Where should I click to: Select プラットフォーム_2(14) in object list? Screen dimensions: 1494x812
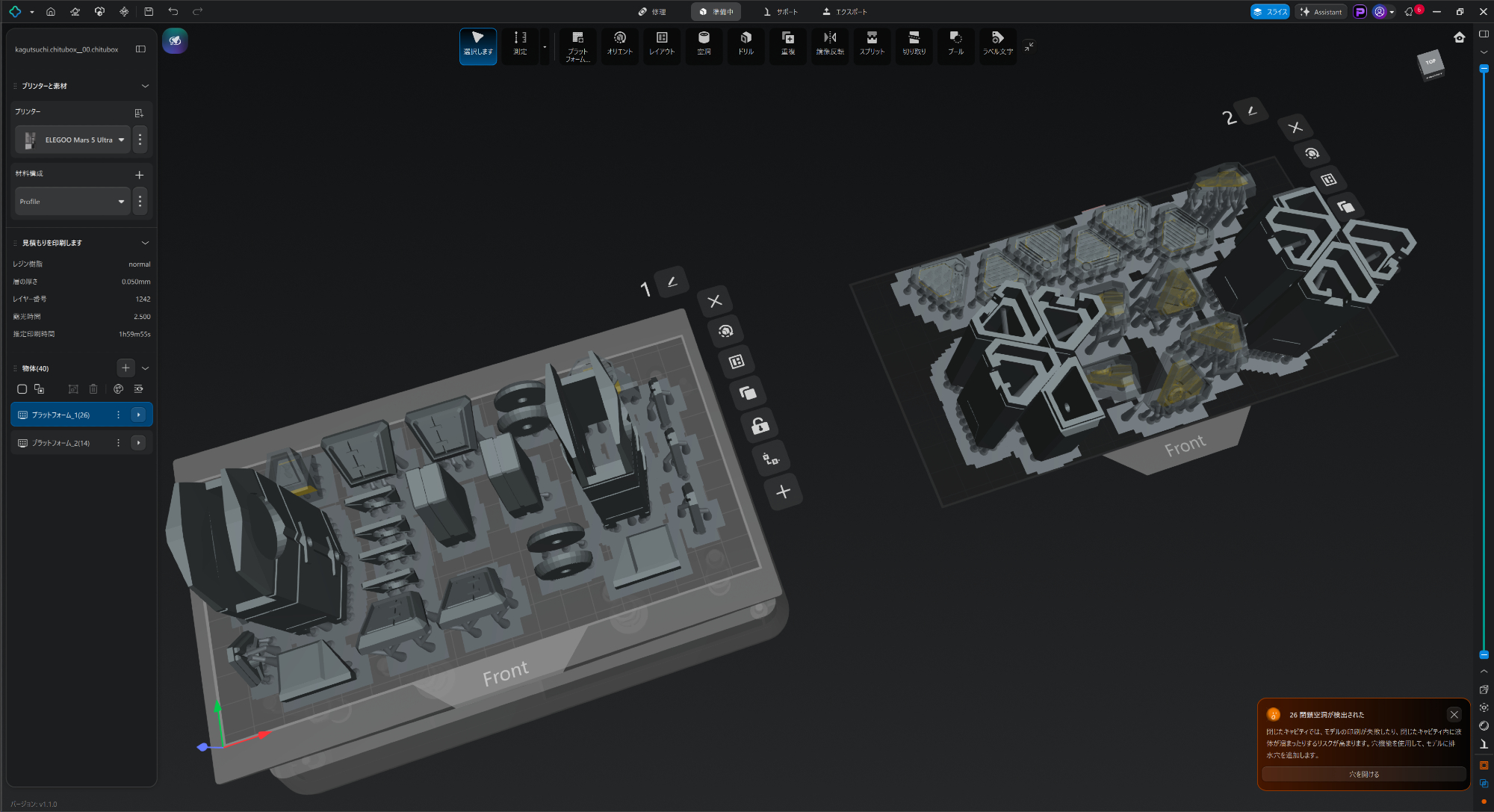click(x=61, y=443)
